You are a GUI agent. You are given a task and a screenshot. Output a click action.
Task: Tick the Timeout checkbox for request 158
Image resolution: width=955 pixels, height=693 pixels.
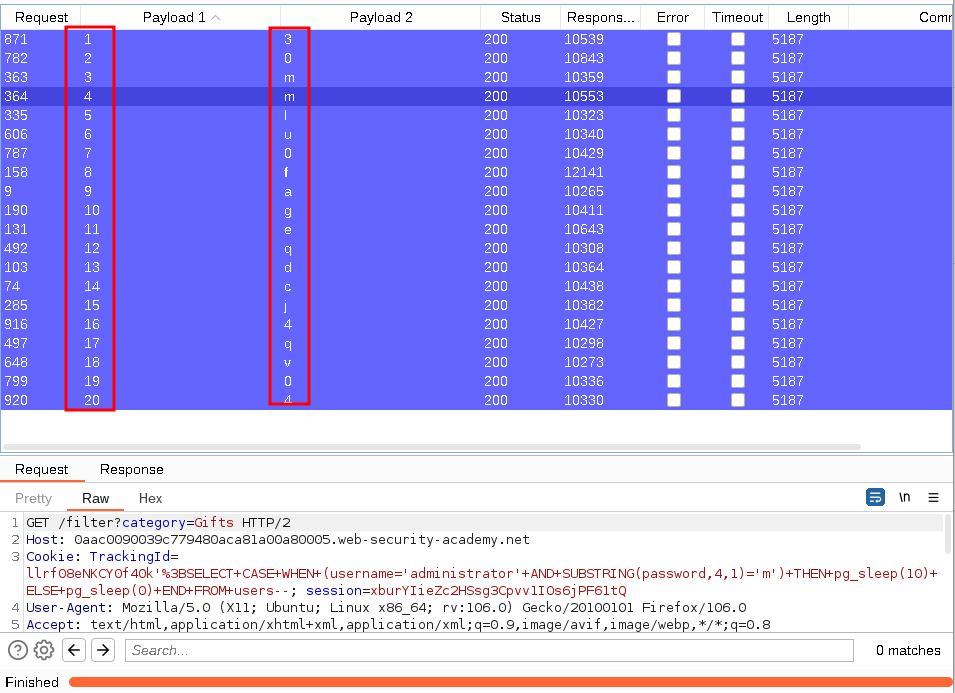[x=738, y=172]
